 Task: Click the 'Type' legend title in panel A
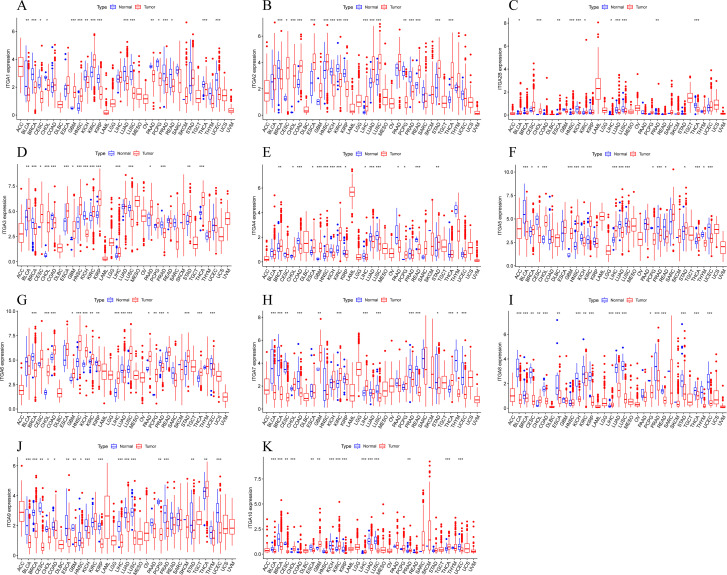point(102,7)
